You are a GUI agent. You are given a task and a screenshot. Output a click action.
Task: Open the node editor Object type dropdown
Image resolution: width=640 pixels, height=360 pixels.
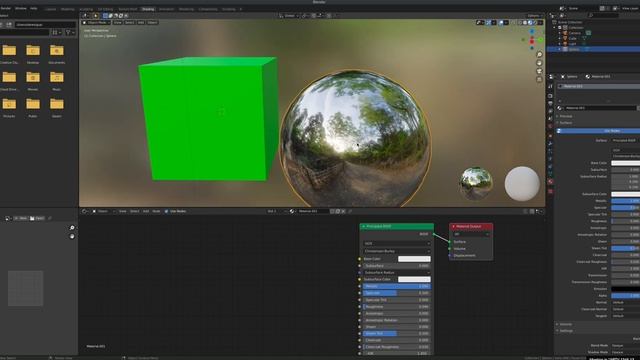[x=104, y=211]
